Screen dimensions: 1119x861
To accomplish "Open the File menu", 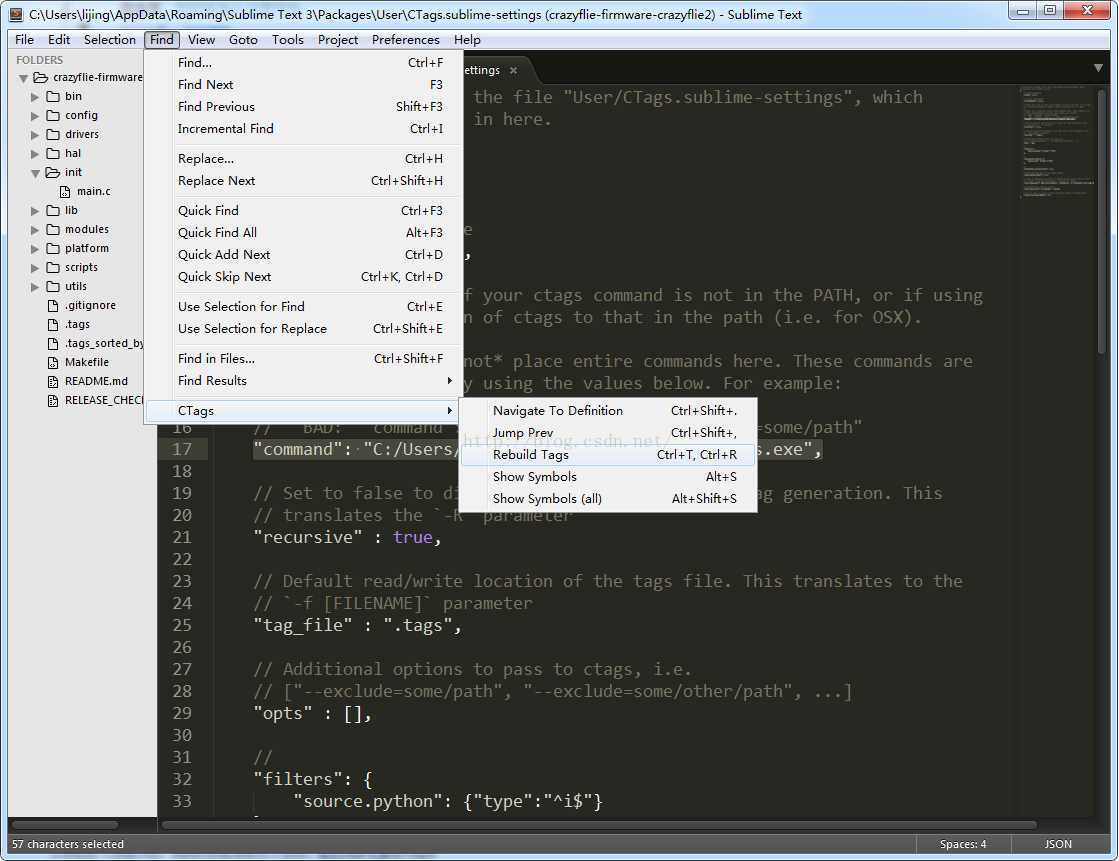I will click(24, 40).
